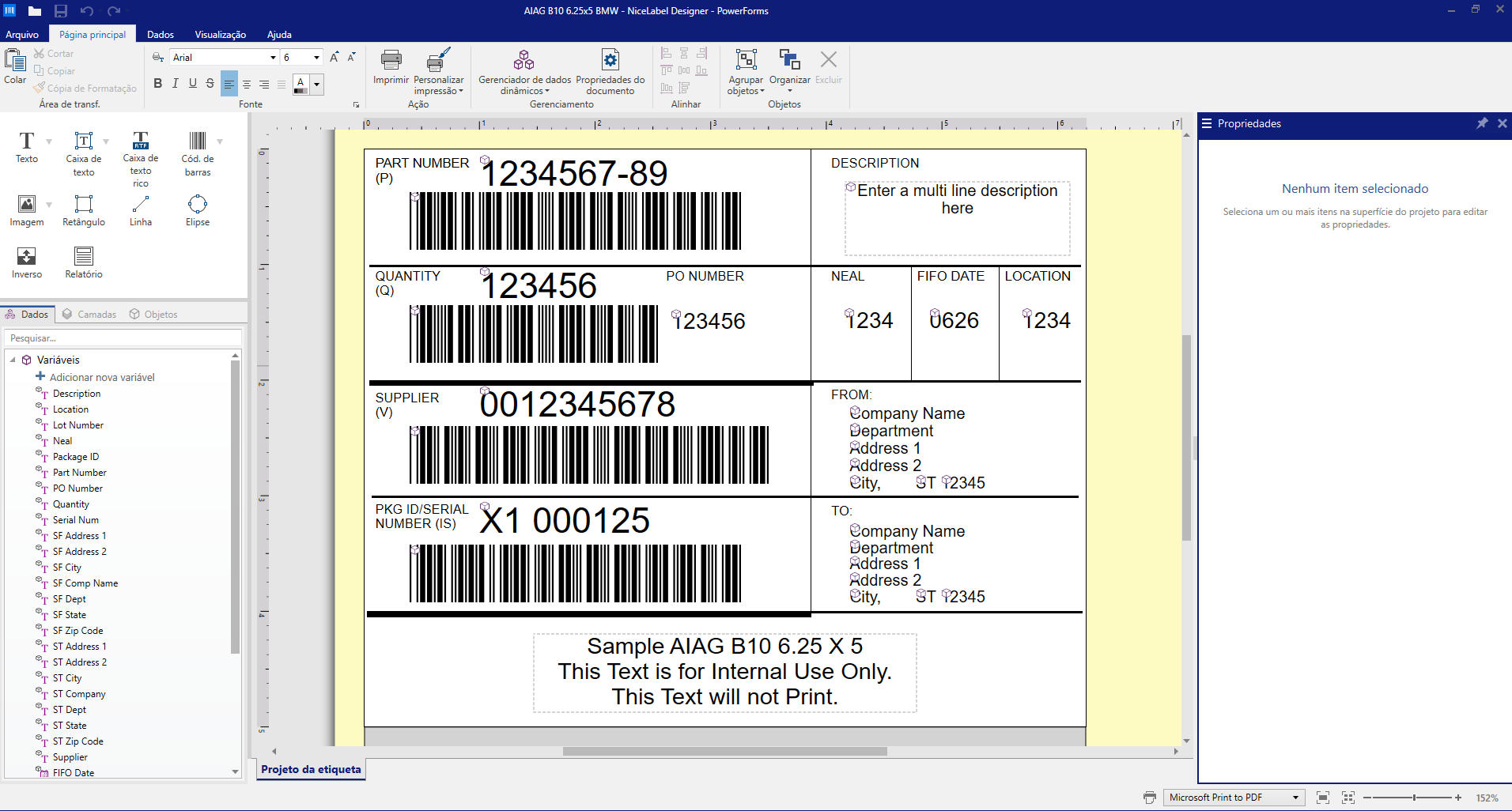
Task: Open Microsoft Print to PDF printer dropdown
Action: [1295, 798]
